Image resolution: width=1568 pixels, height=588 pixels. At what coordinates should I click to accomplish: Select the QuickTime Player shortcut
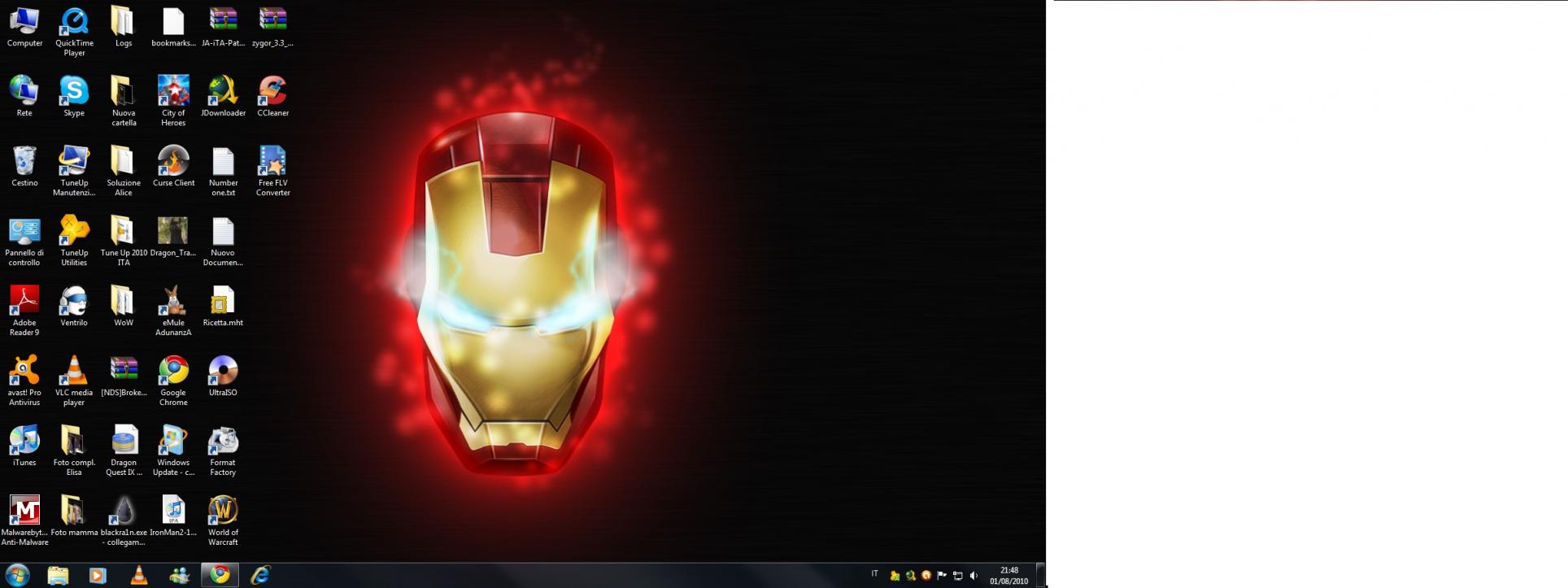click(x=74, y=33)
